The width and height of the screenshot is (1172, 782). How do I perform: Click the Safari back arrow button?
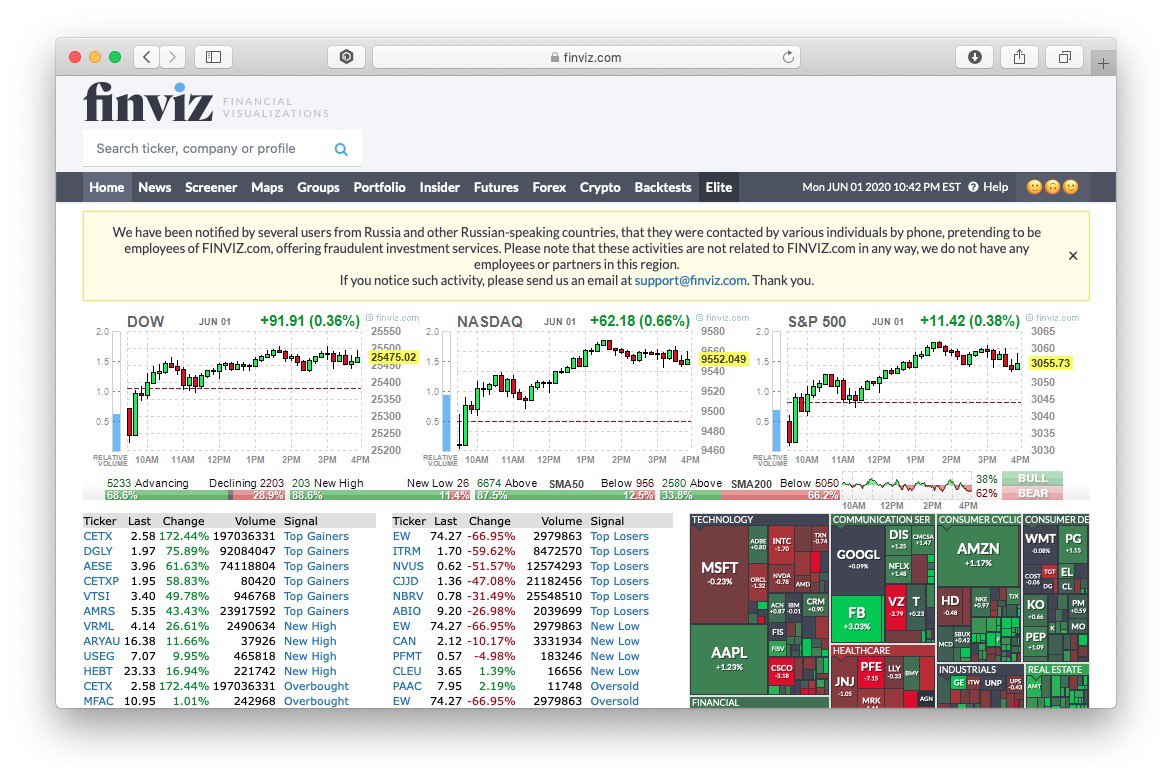[x=146, y=57]
